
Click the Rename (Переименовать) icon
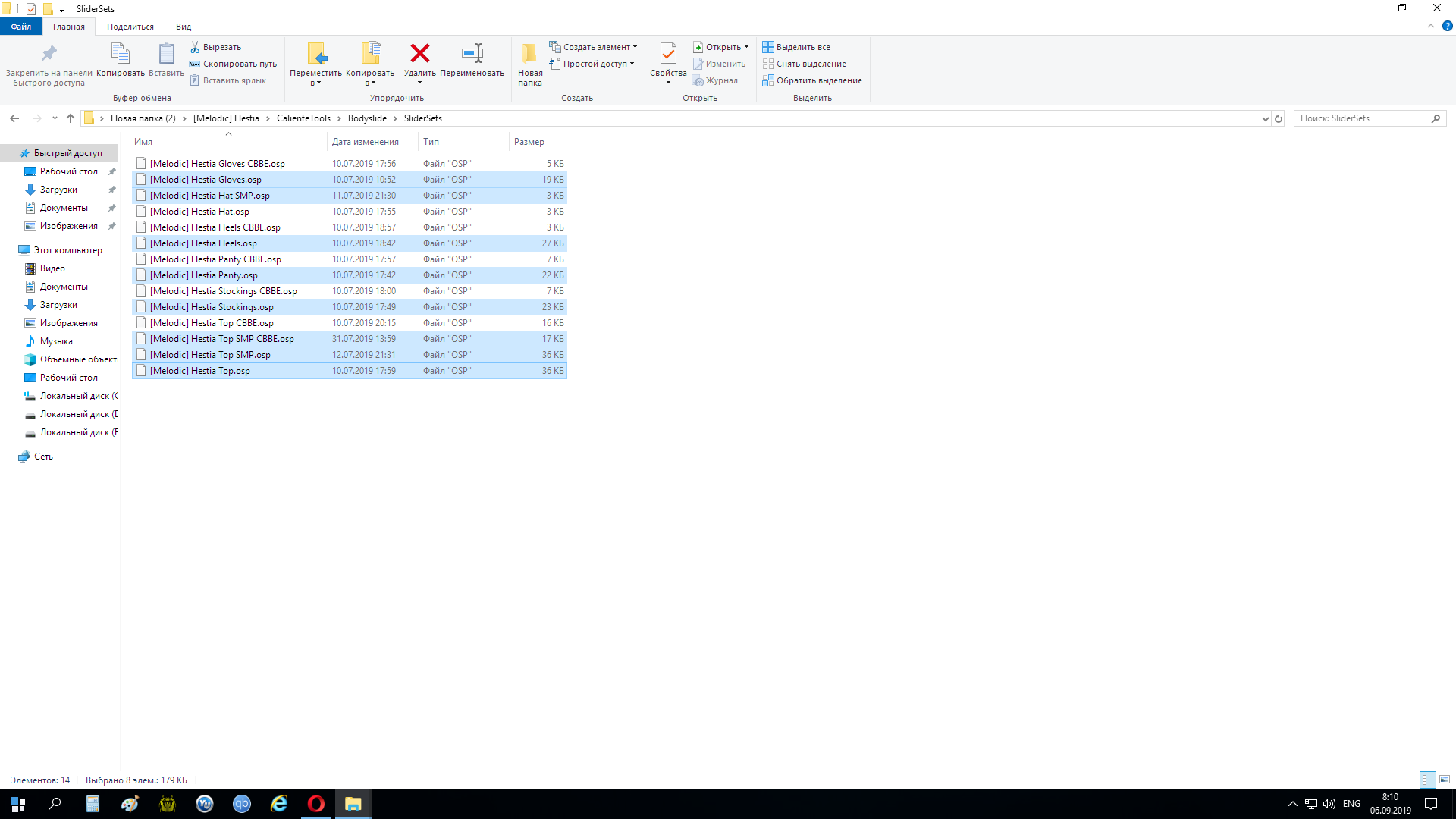[x=472, y=54]
